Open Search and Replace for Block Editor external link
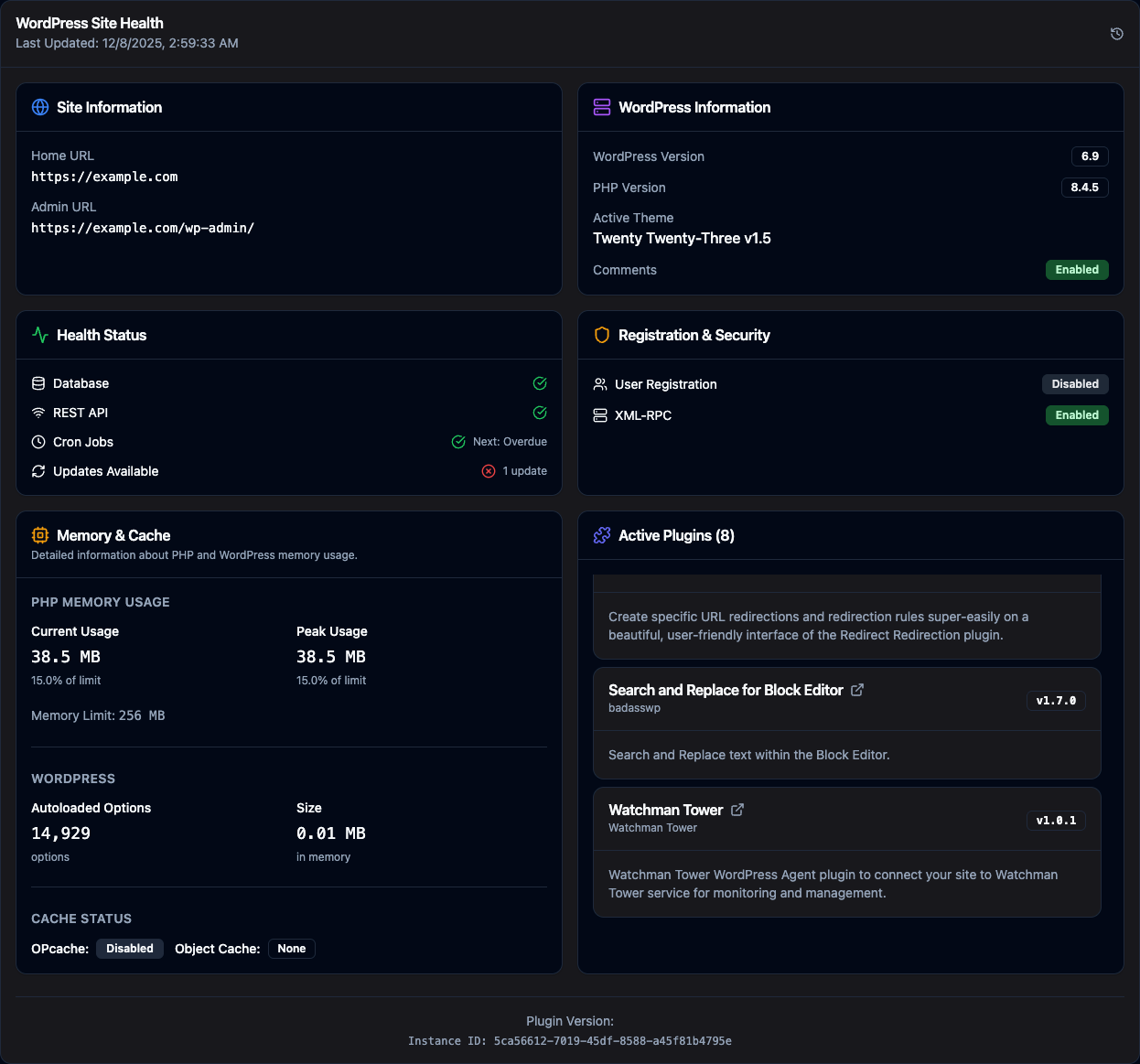Screen dimensions: 1140x1064 coord(856,689)
